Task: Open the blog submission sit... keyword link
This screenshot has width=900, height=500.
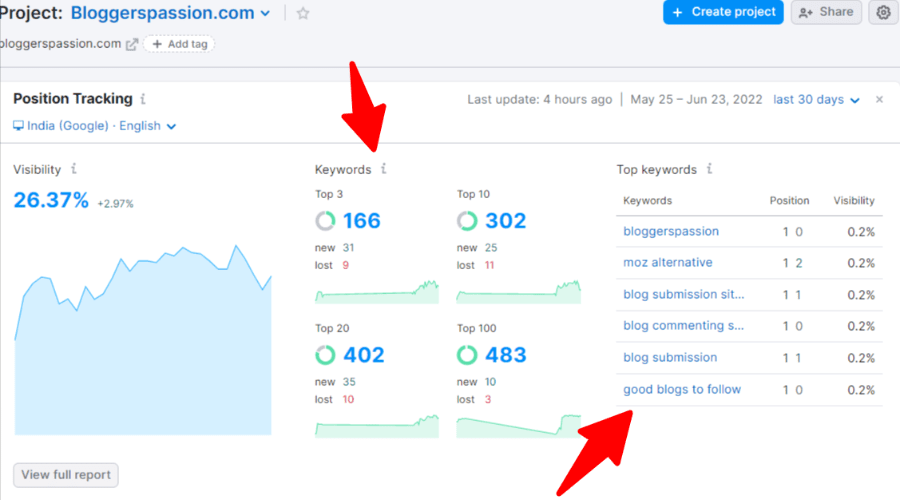Action: (684, 294)
